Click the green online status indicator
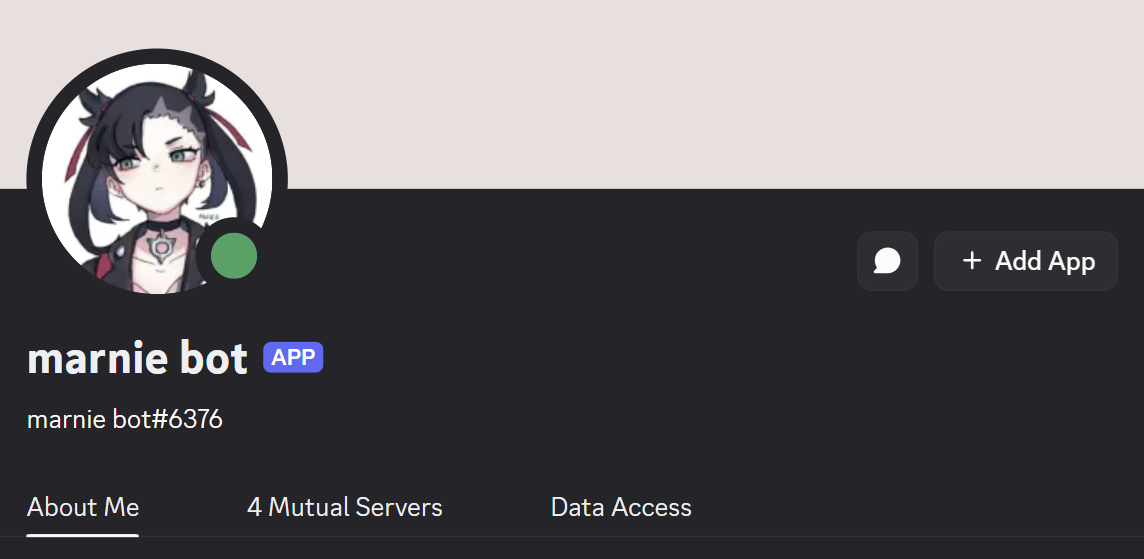The height and width of the screenshot is (559, 1144). (234, 257)
